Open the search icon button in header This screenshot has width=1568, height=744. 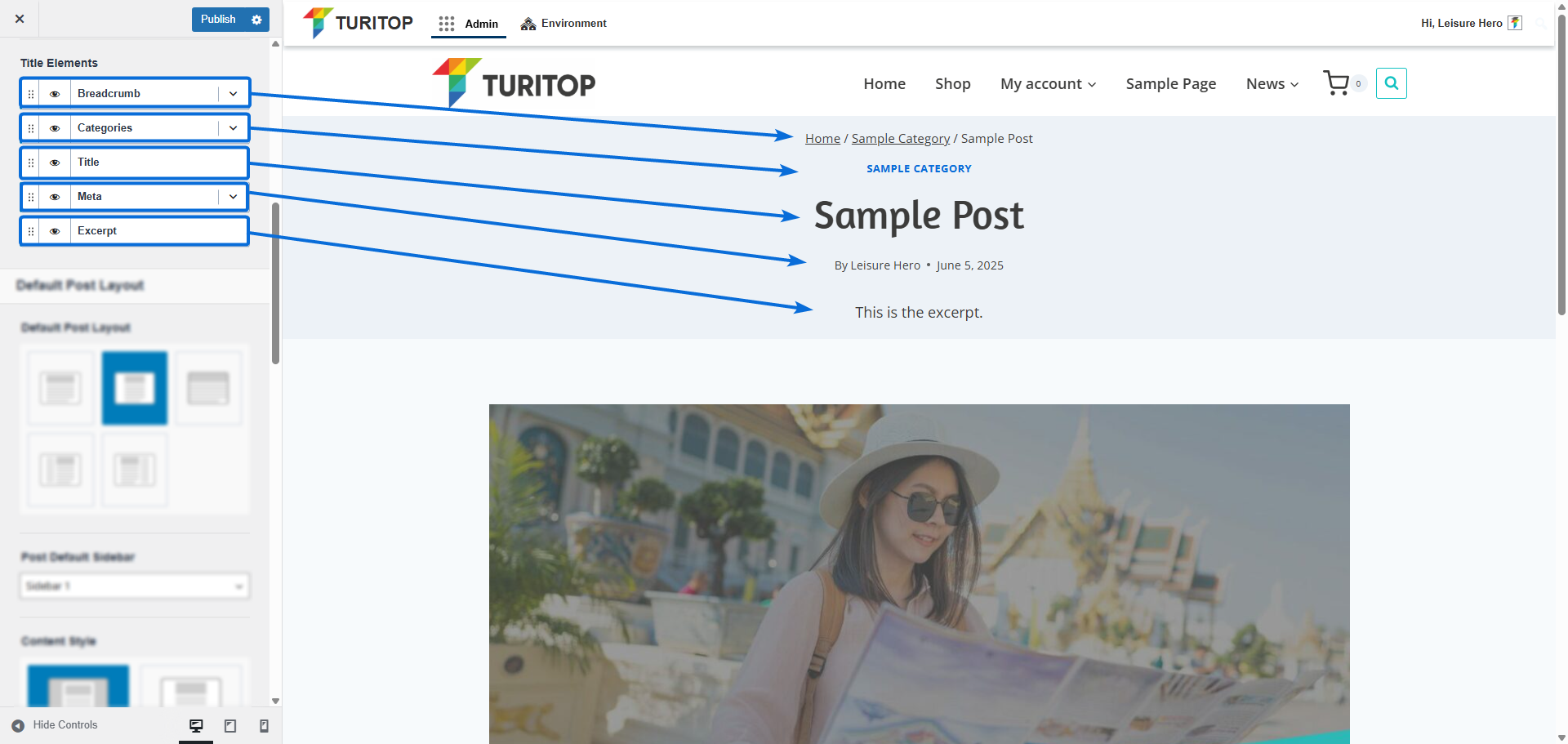click(1391, 83)
